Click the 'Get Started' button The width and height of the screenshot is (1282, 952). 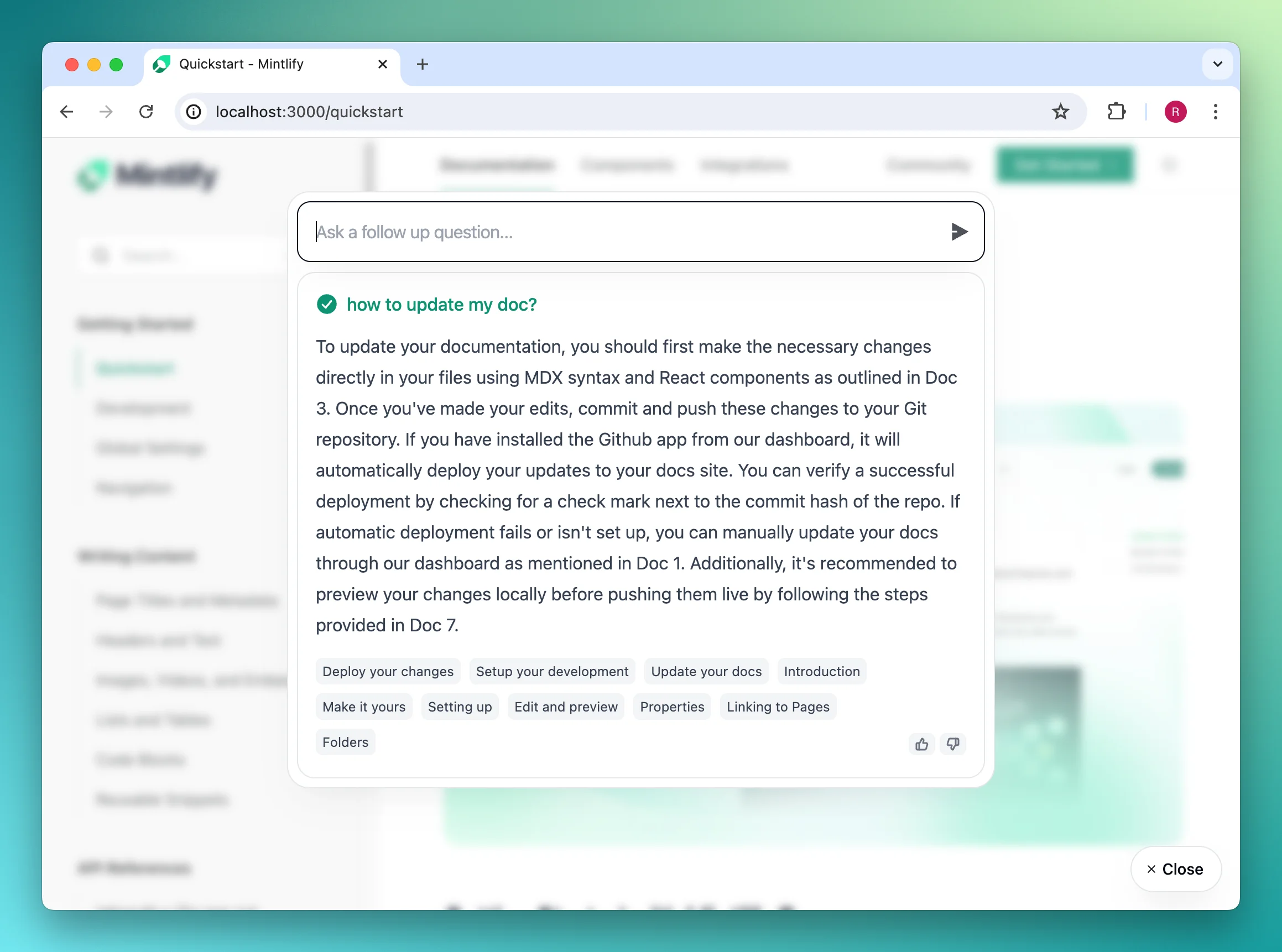click(1064, 165)
